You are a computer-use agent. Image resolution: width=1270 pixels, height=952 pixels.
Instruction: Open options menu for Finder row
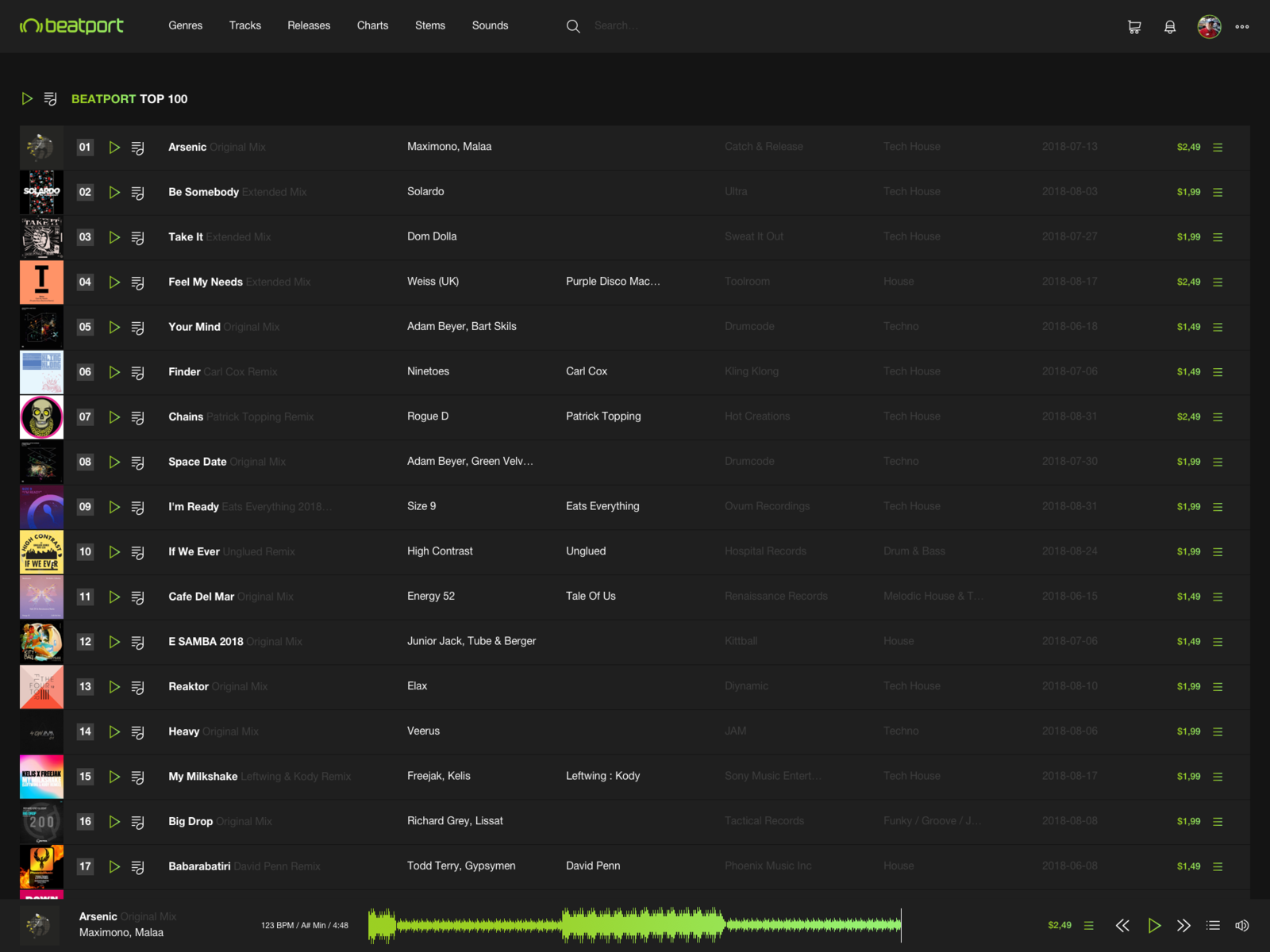click(1218, 372)
